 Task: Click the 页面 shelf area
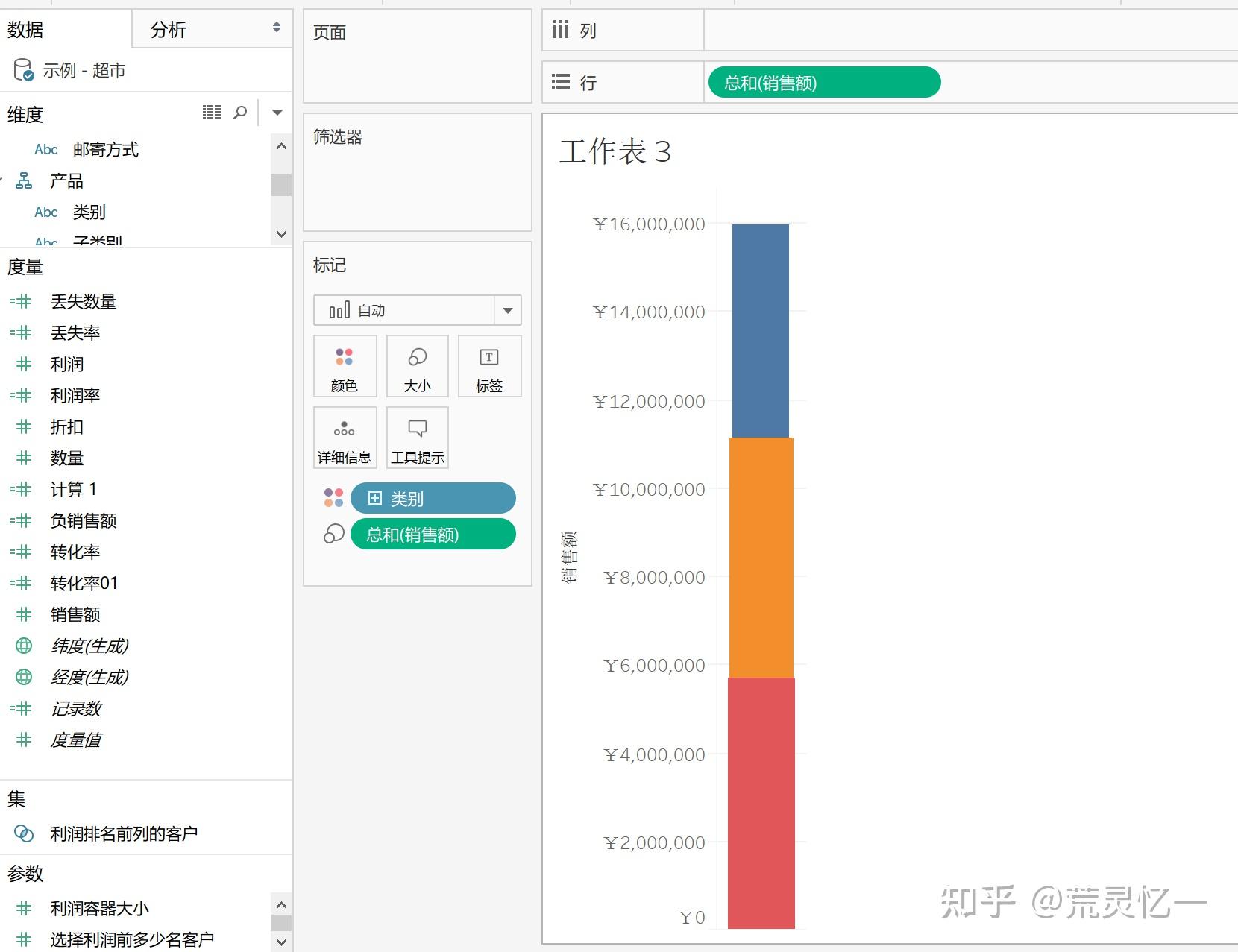coord(418,56)
